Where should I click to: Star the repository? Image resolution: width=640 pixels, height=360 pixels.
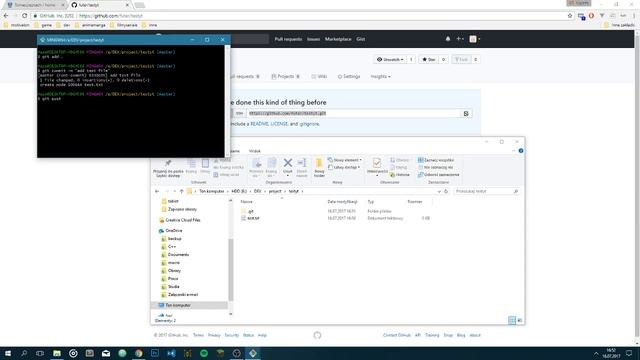coord(429,60)
